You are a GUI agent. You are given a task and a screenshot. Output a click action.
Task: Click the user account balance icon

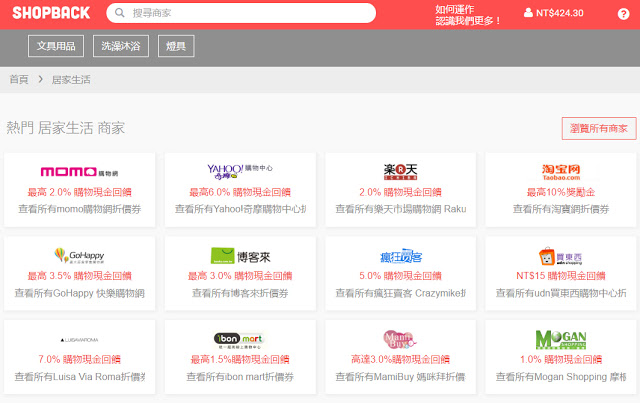coord(529,13)
